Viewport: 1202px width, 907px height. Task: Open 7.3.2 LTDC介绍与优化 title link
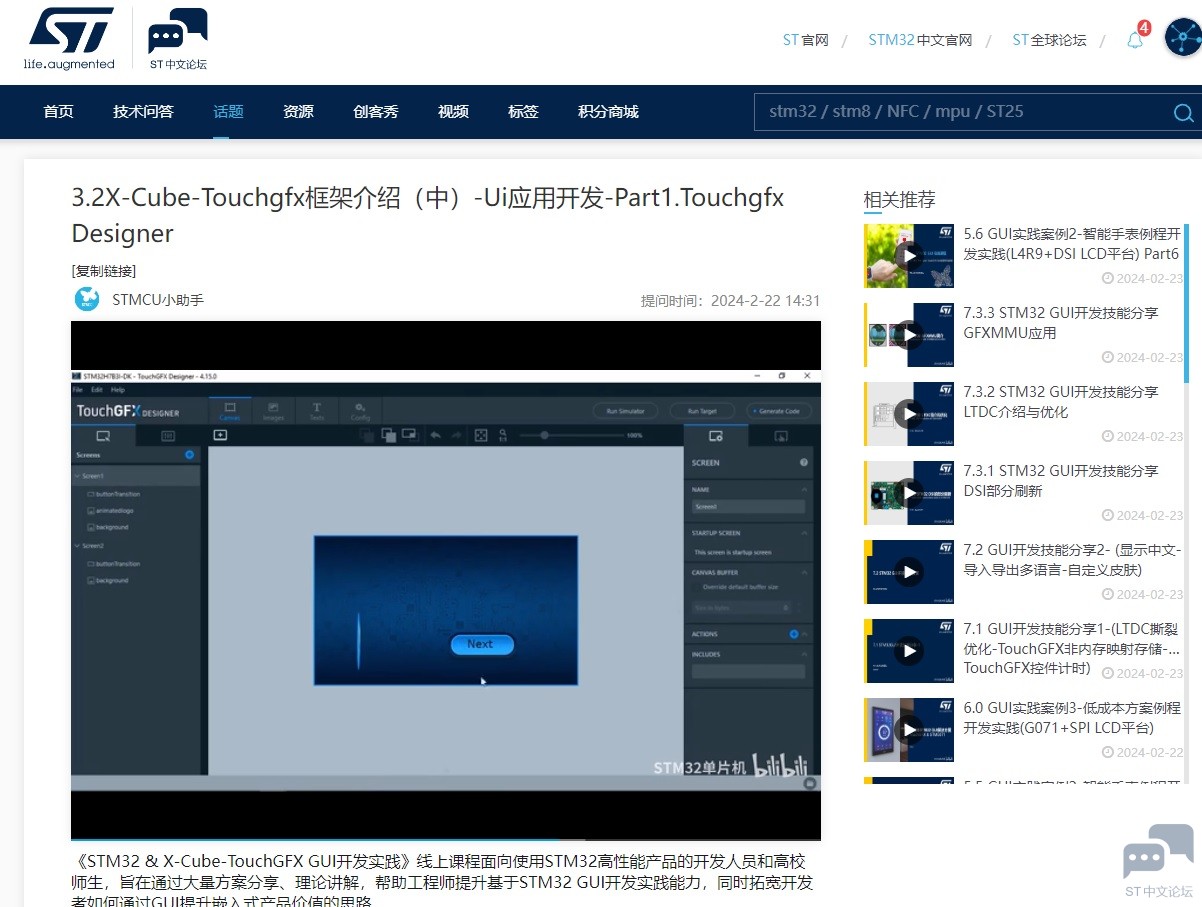[x=1061, y=402]
